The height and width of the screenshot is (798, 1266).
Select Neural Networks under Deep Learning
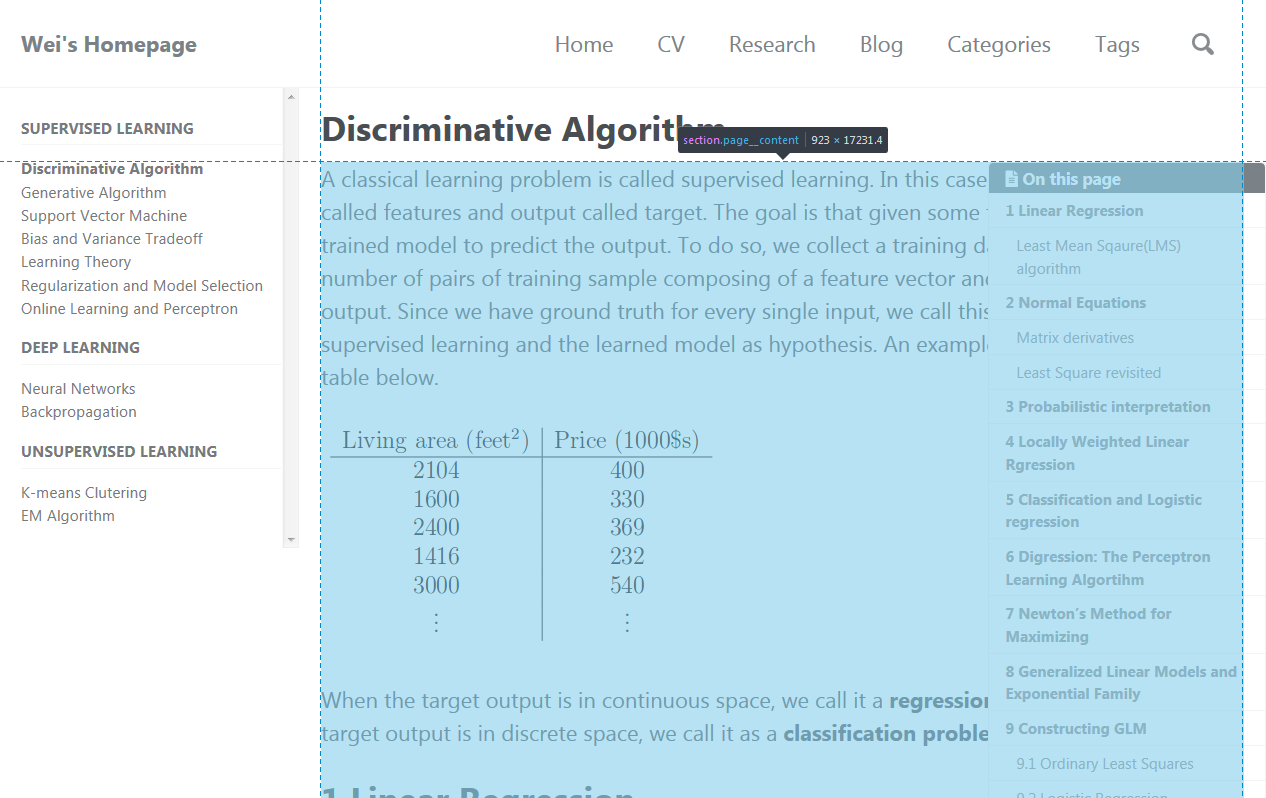tap(78, 388)
